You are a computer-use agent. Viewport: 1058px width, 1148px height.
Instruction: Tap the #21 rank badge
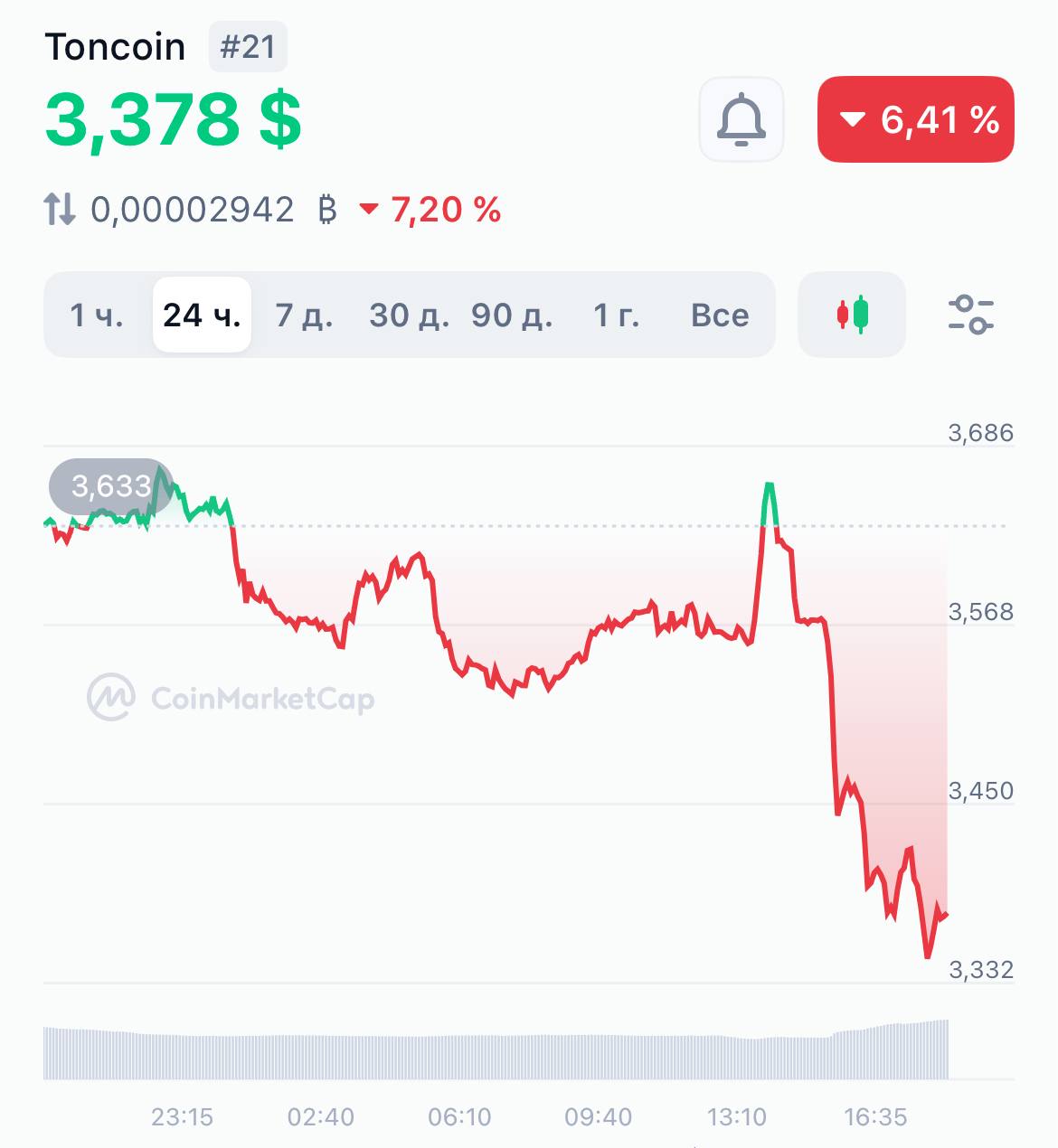(248, 47)
